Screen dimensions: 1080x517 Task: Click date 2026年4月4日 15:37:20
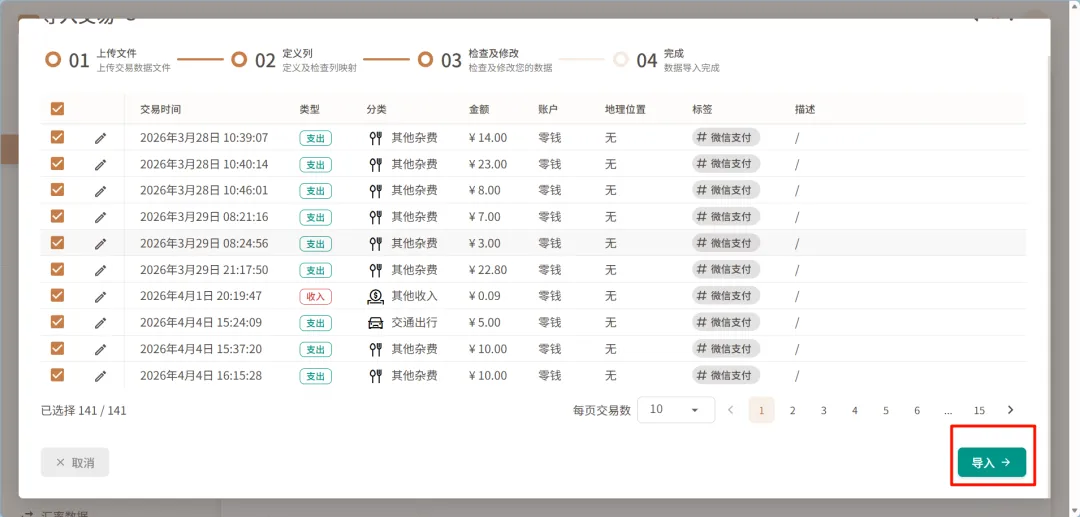click(200, 349)
